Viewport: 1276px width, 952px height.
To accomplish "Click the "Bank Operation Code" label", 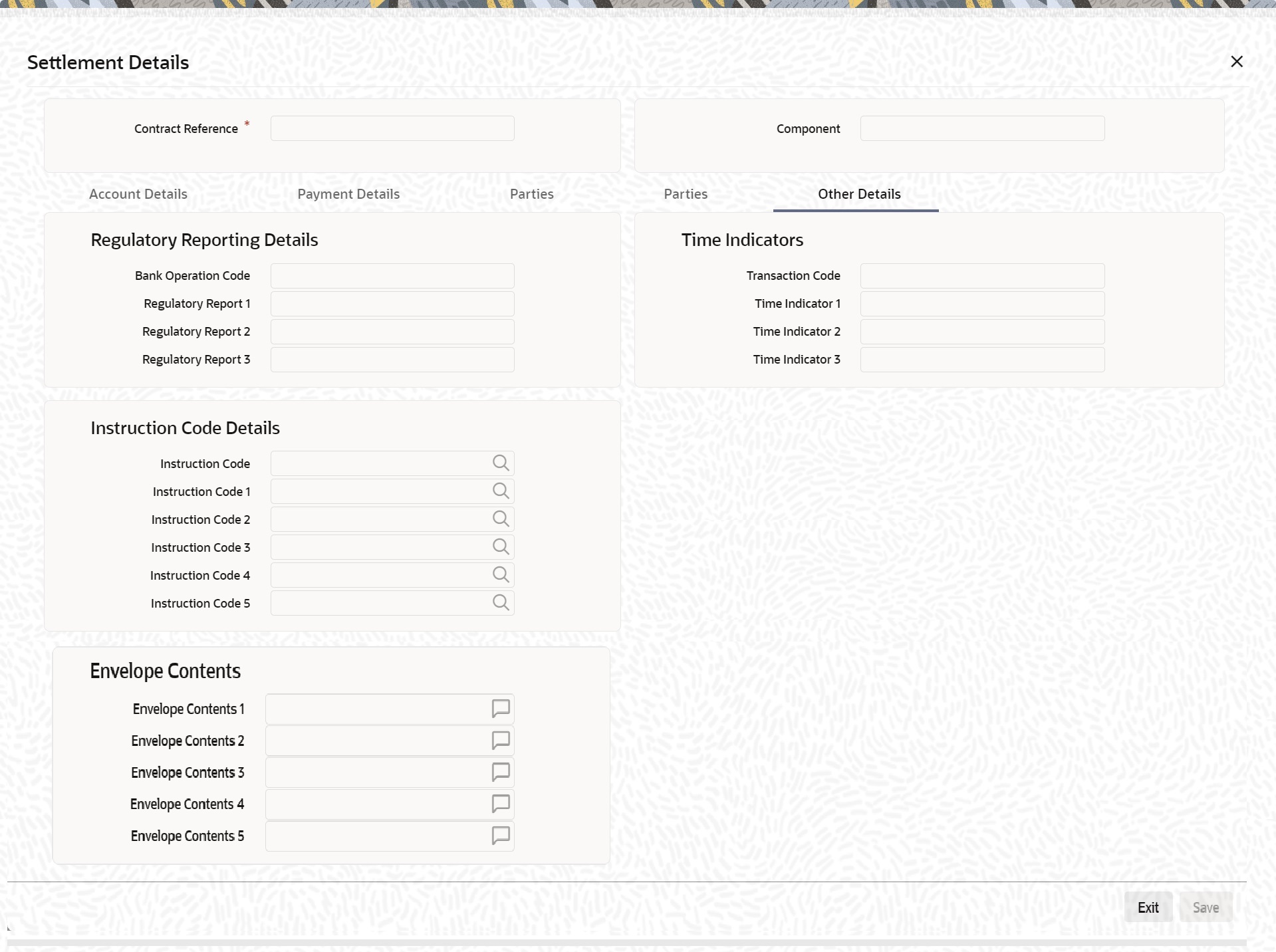I will (x=193, y=276).
